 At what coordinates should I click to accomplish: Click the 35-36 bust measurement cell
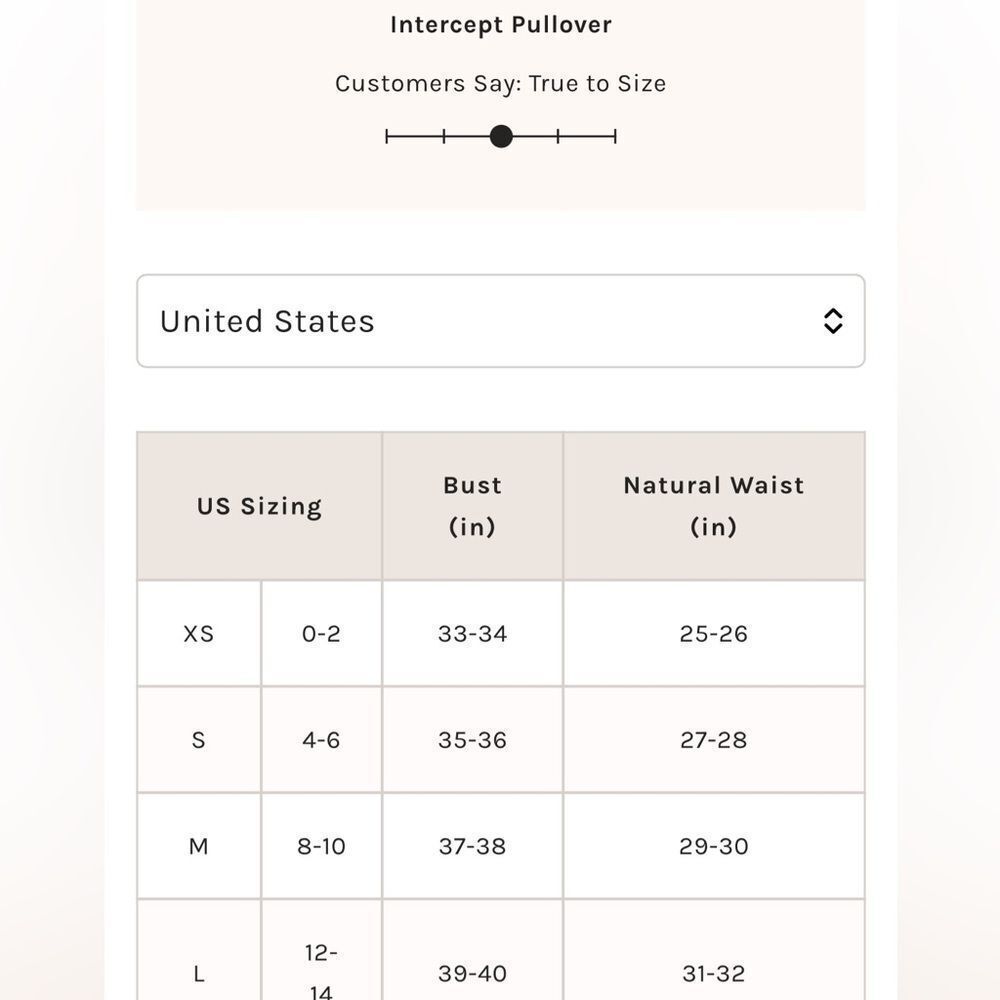tap(473, 740)
